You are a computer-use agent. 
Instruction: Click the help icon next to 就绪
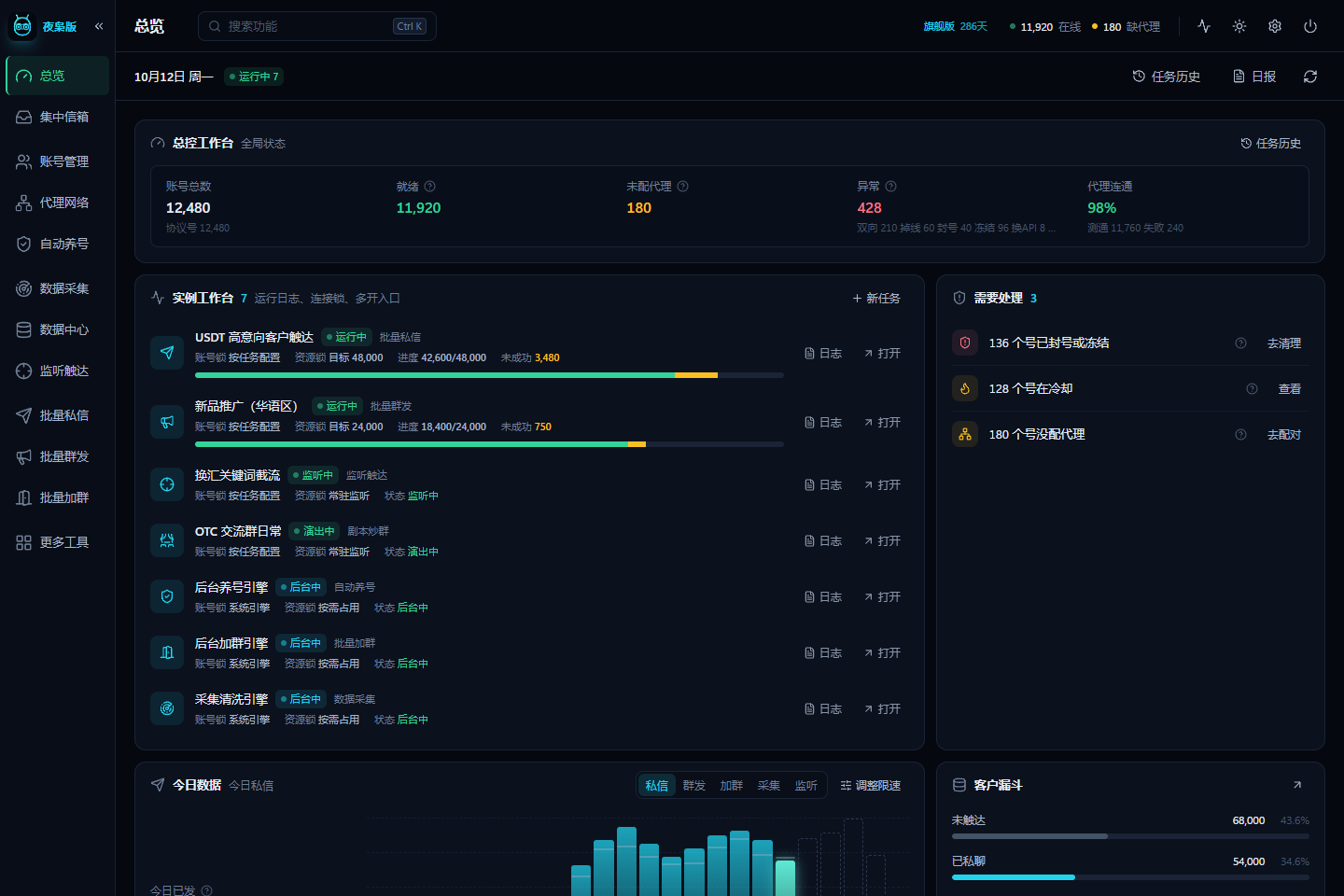(430, 187)
